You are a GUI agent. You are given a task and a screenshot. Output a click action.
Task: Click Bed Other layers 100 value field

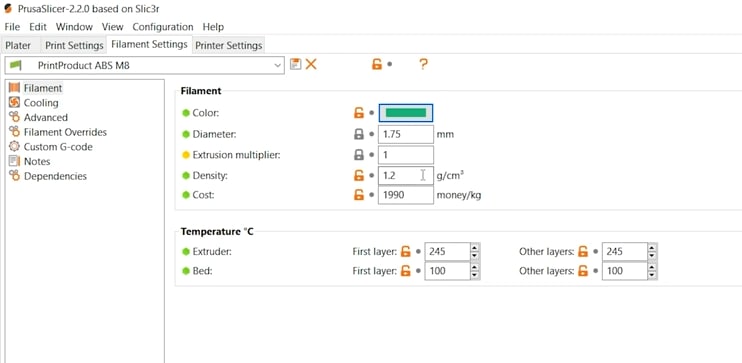click(625, 271)
